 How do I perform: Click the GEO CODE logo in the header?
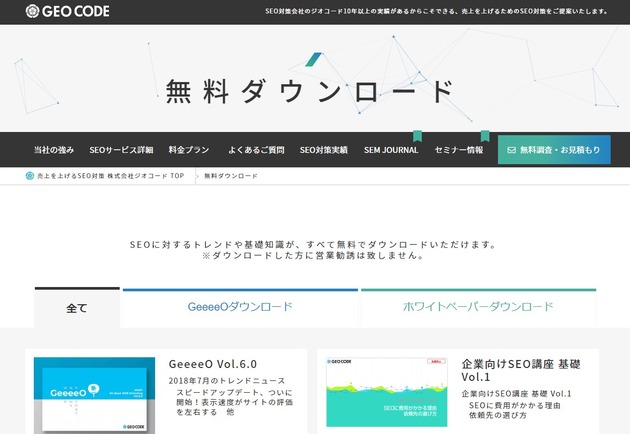click(x=68, y=11)
